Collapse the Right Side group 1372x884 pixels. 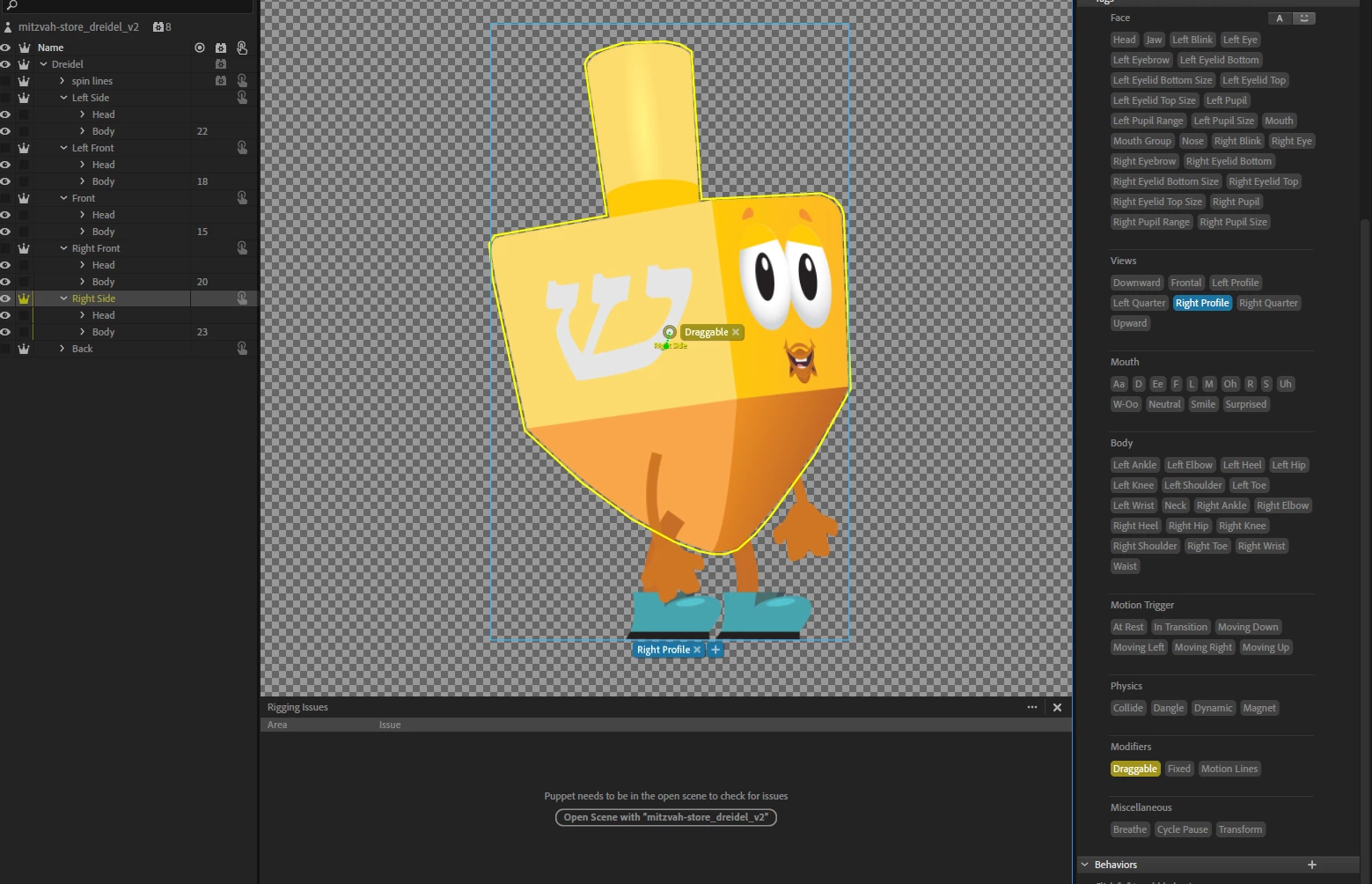pyautogui.click(x=63, y=298)
